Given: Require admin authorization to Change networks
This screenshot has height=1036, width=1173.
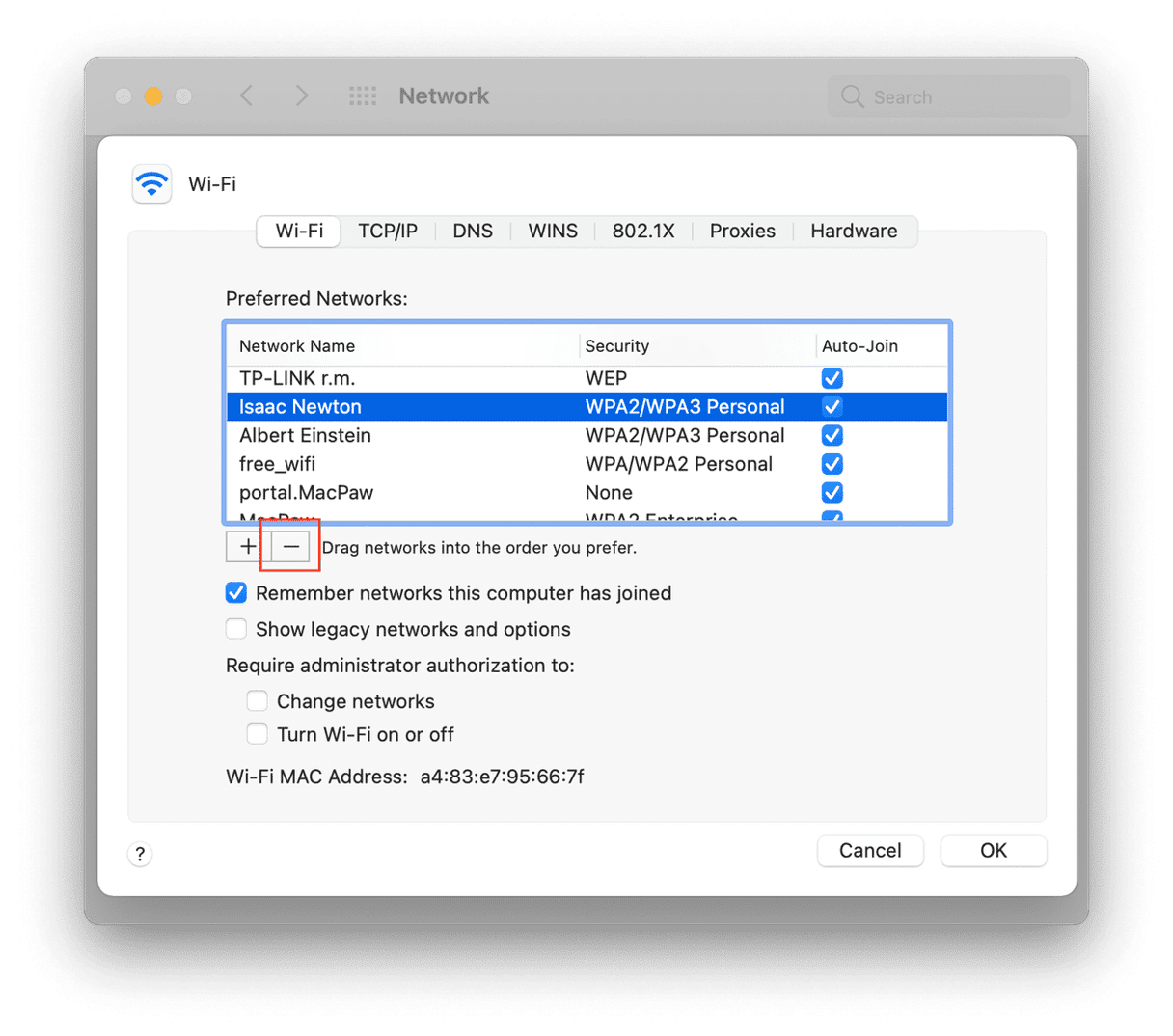Looking at the screenshot, I should pyautogui.click(x=257, y=701).
